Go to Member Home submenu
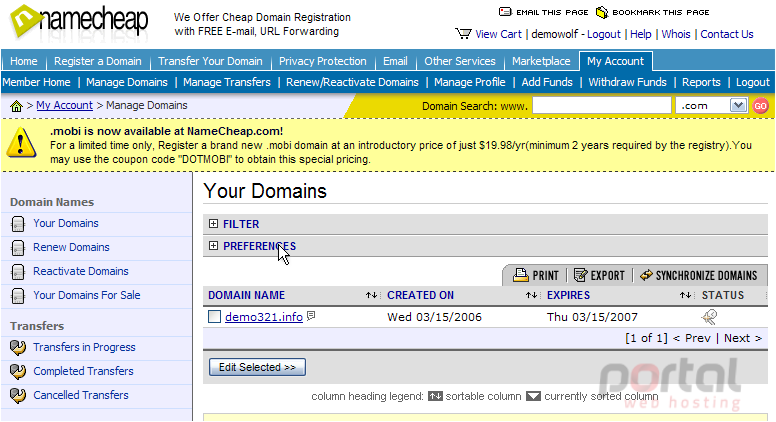The image size is (776, 422). click(x=36, y=82)
